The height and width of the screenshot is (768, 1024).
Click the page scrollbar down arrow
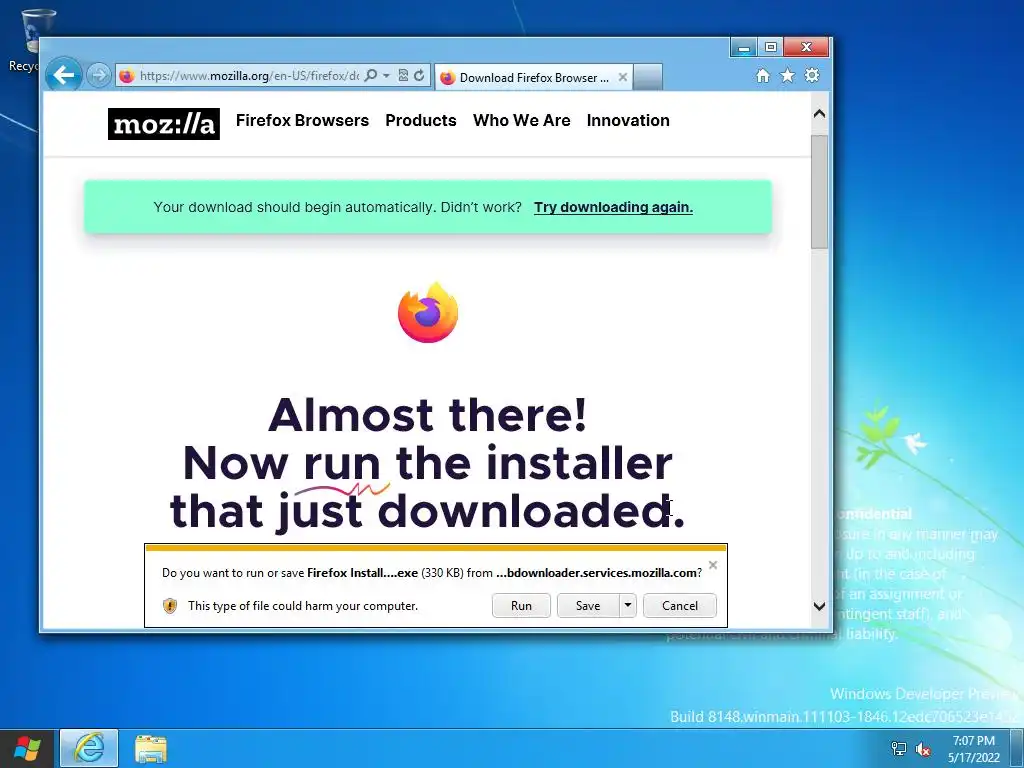tap(820, 606)
